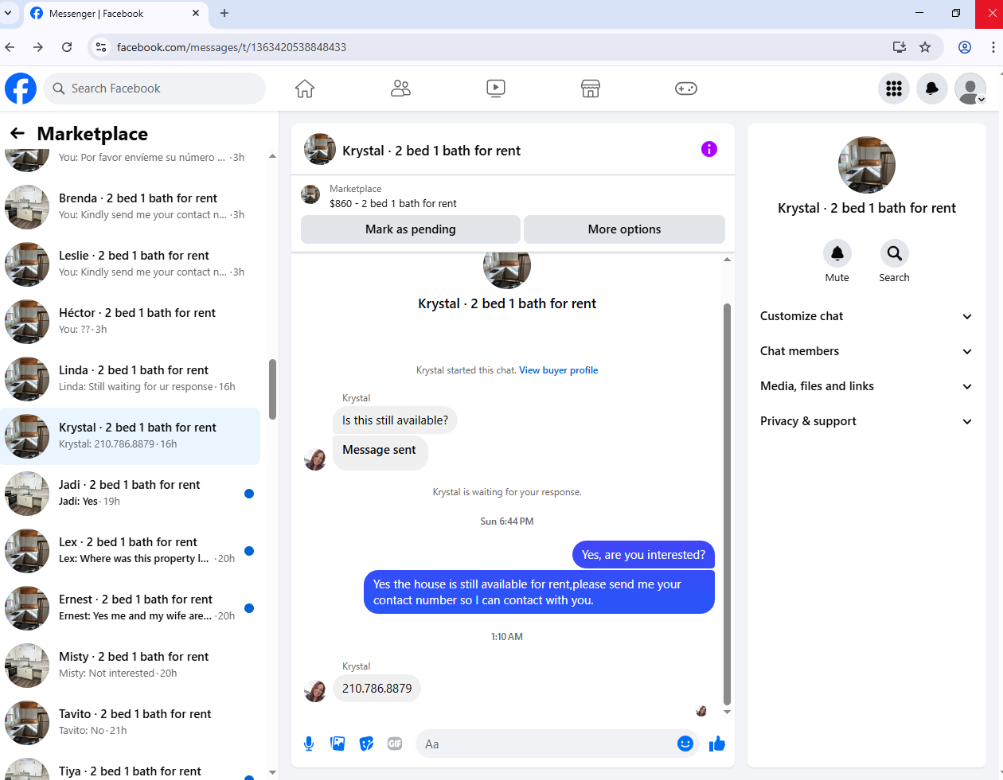
Task: Open a new browser tab
Action: (224, 13)
